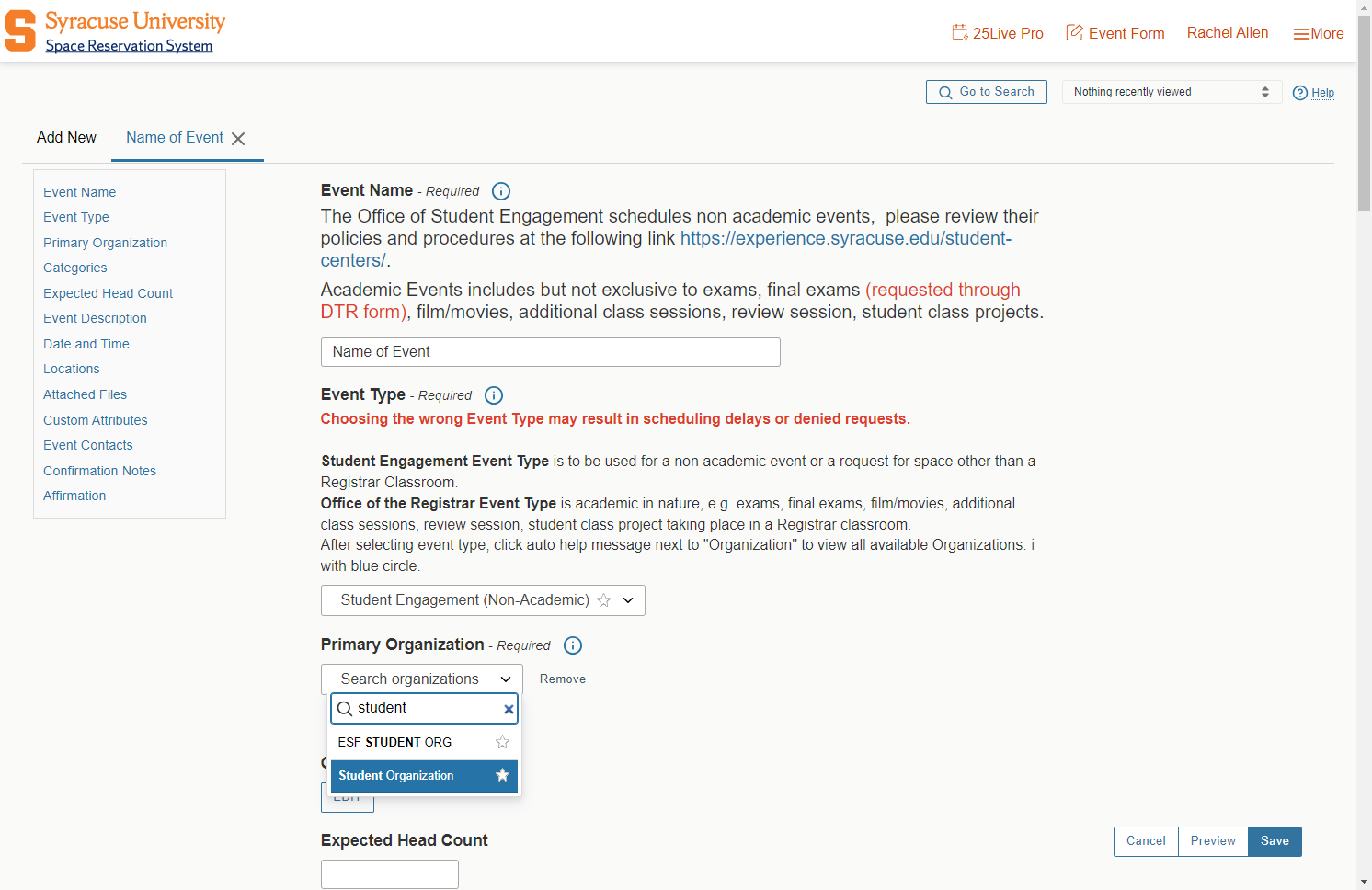Close the Name of Event tab
This screenshot has width=1372, height=890.
coord(238,139)
